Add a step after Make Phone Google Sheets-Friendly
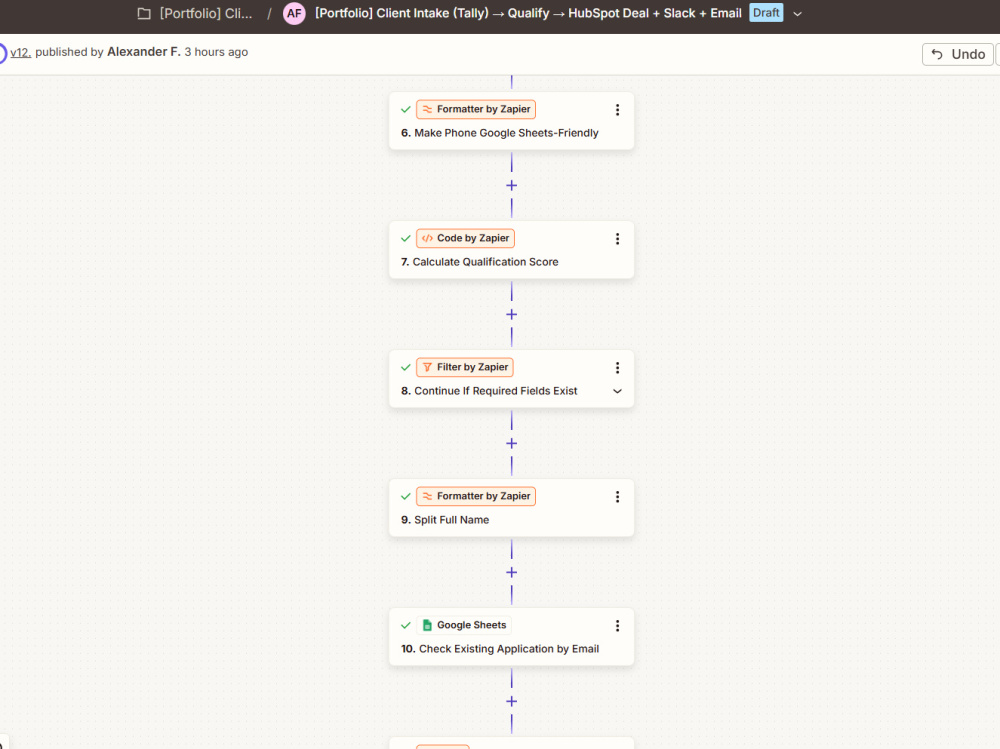The image size is (1000, 749). coord(511,186)
